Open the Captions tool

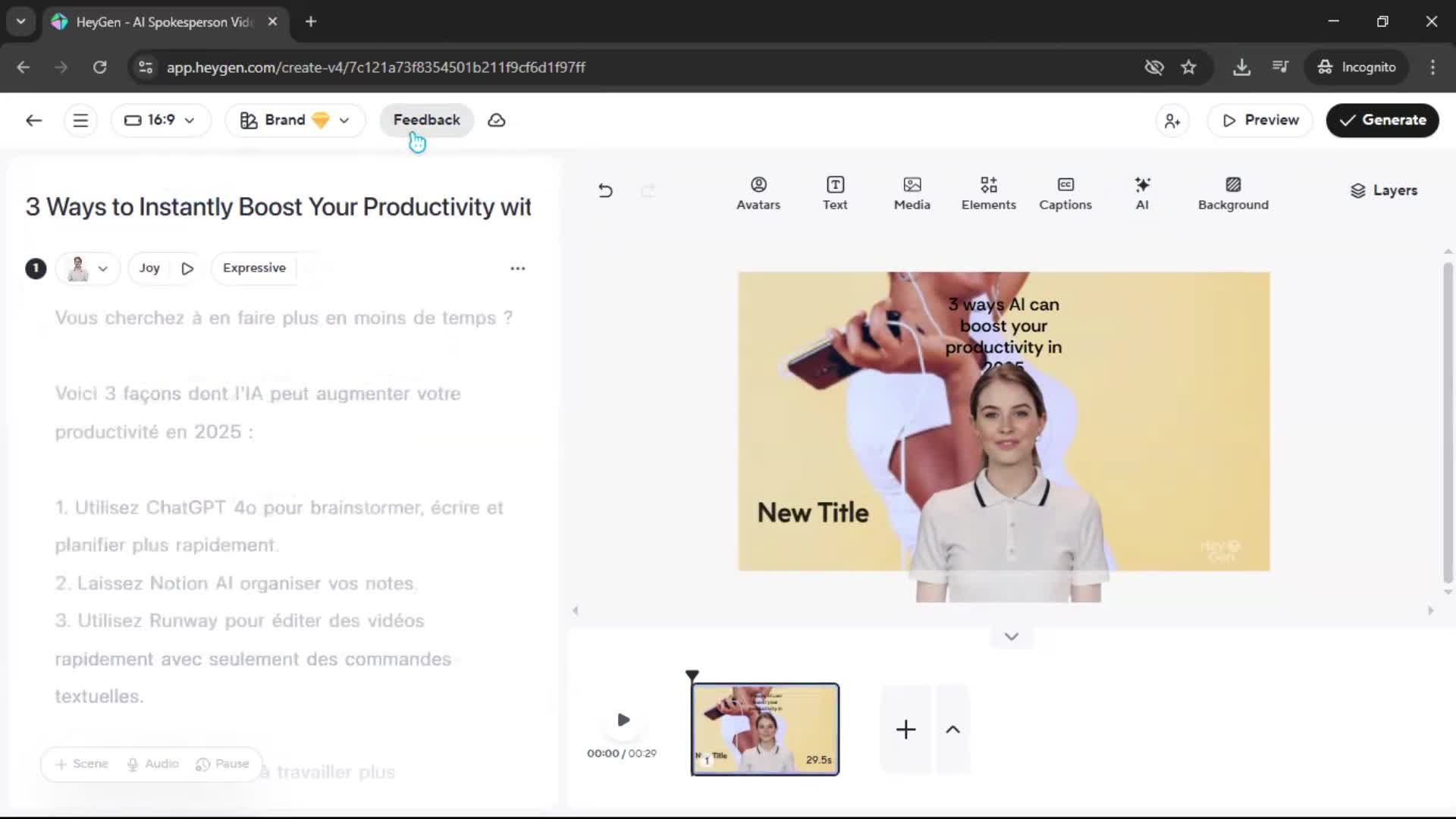pyautogui.click(x=1065, y=193)
